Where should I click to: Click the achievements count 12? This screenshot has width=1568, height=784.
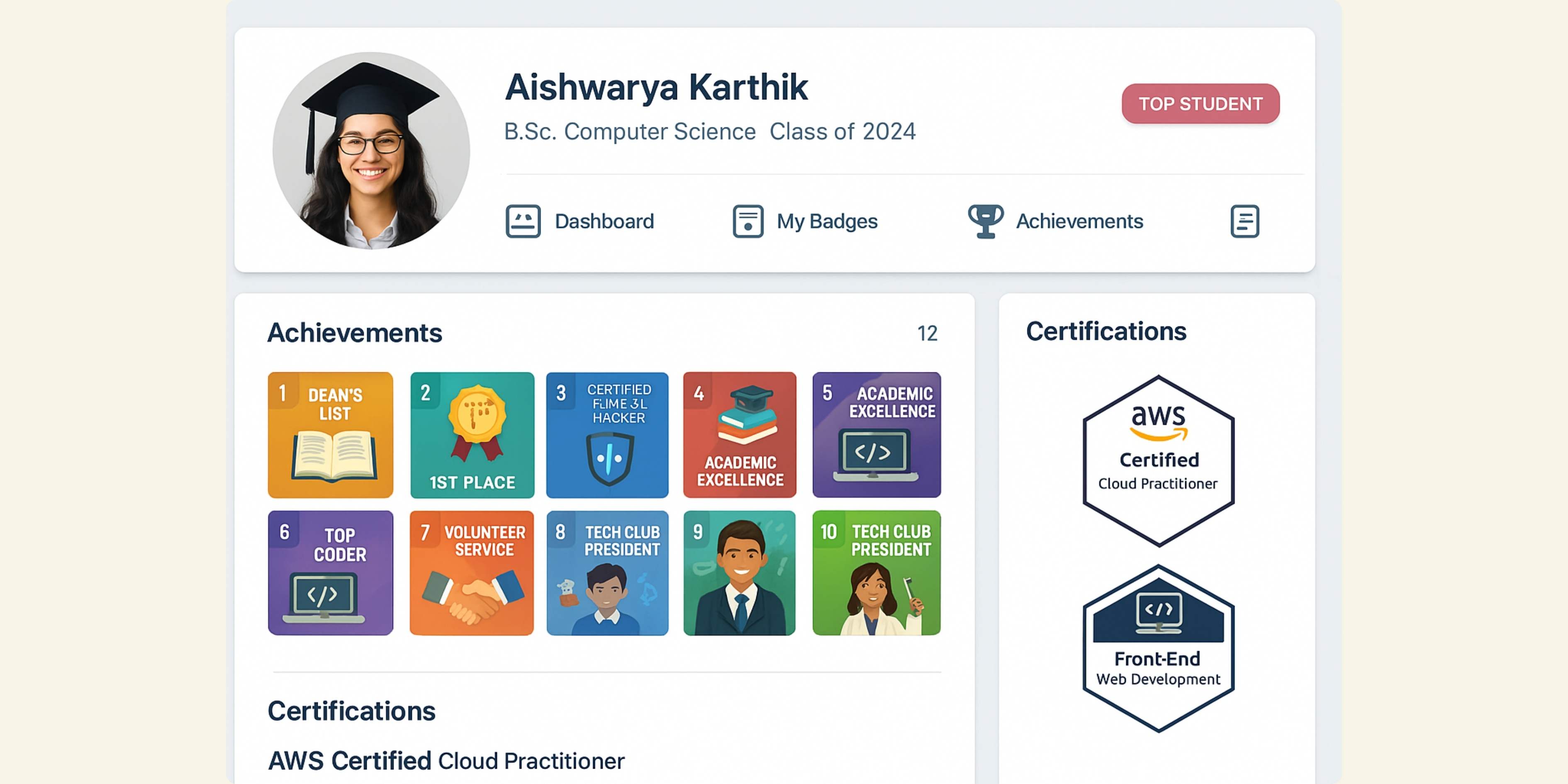(927, 334)
